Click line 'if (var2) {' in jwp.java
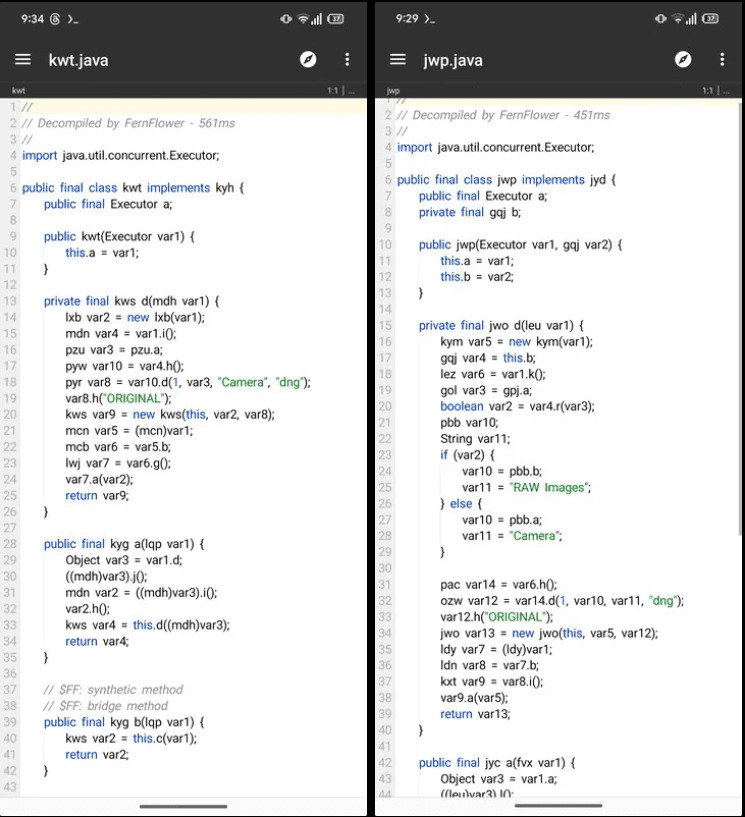 467,455
